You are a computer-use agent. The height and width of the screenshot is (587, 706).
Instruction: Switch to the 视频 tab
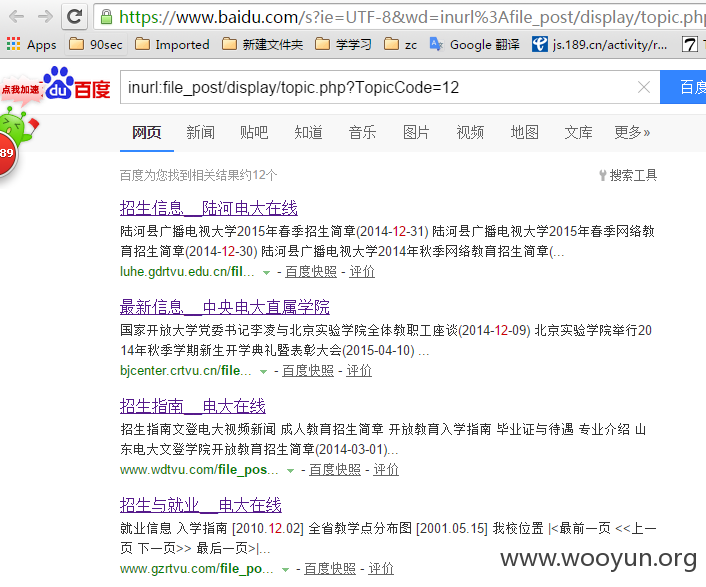[470, 132]
